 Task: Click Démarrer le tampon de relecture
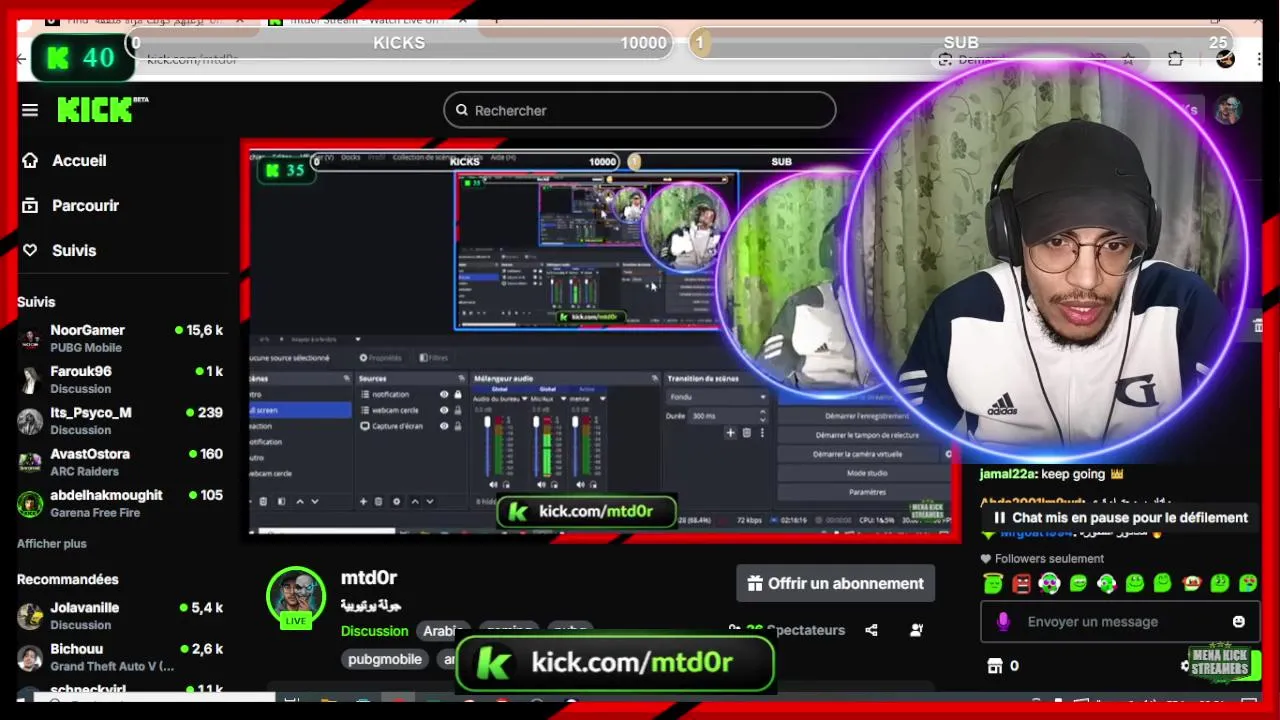tap(868, 435)
